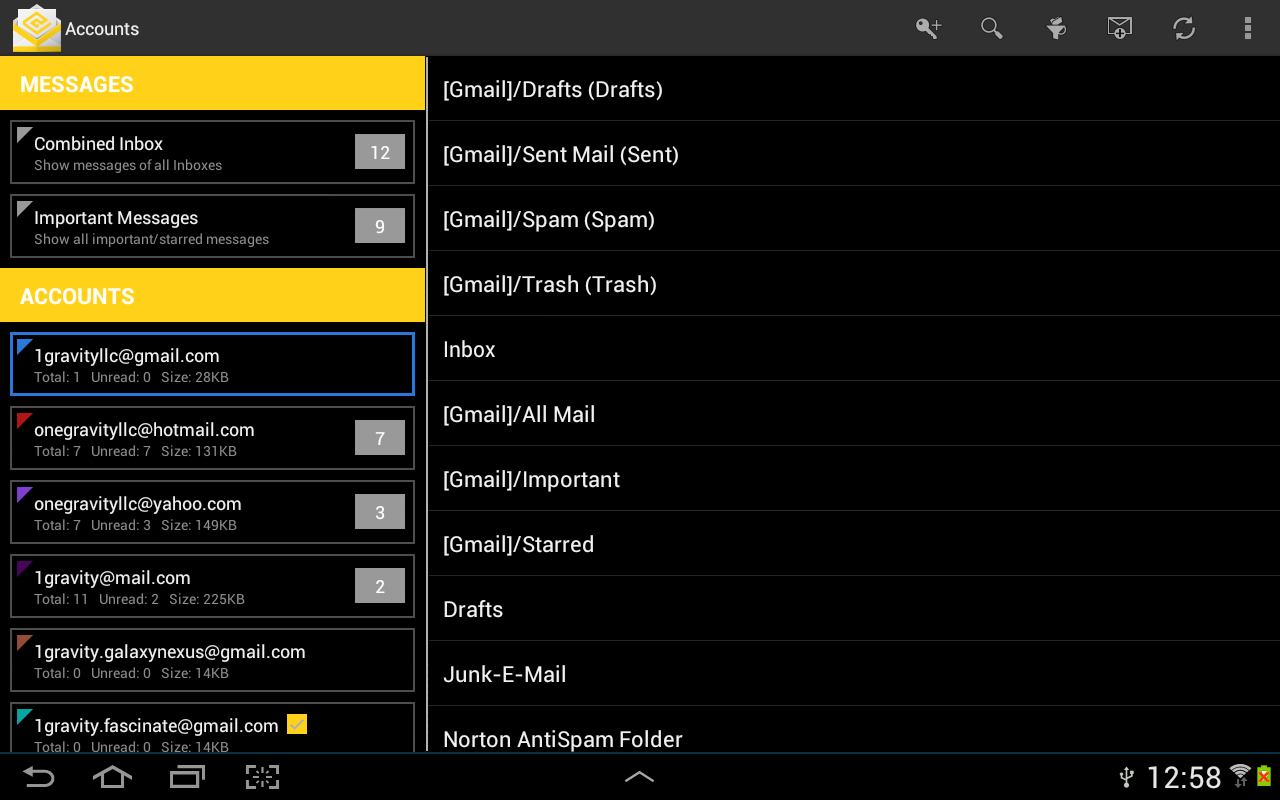Select the ACCOUNTS section header
Viewport: 1280px width, 800px height.
pos(77,296)
